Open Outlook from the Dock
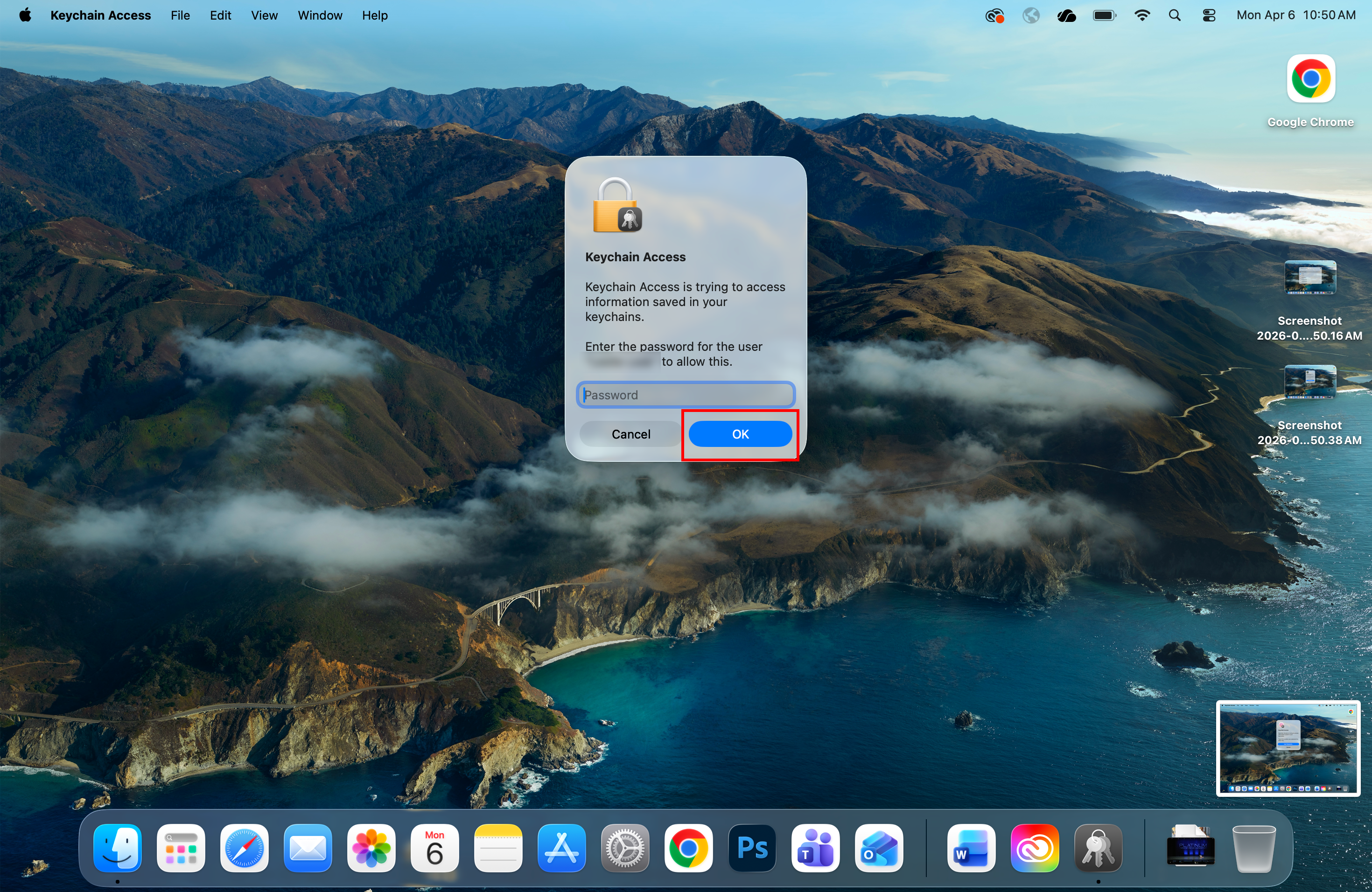Screen dimensions: 1372x892 tap(879, 848)
